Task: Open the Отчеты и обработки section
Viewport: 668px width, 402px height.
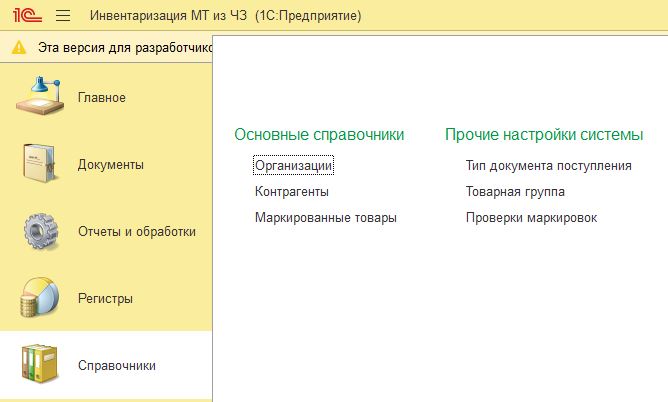Action: (137, 232)
